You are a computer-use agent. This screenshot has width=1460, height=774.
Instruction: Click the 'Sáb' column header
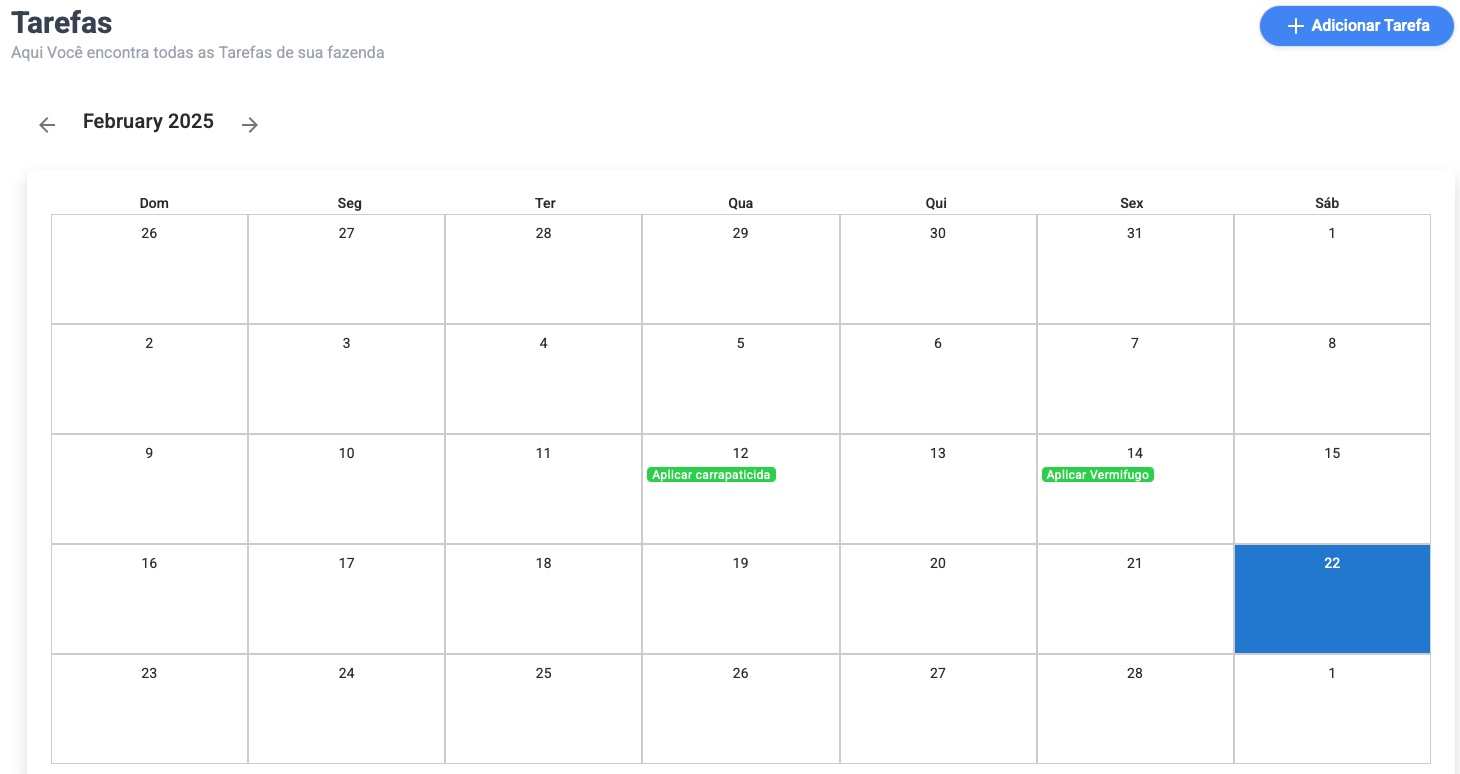pyautogui.click(x=1328, y=203)
